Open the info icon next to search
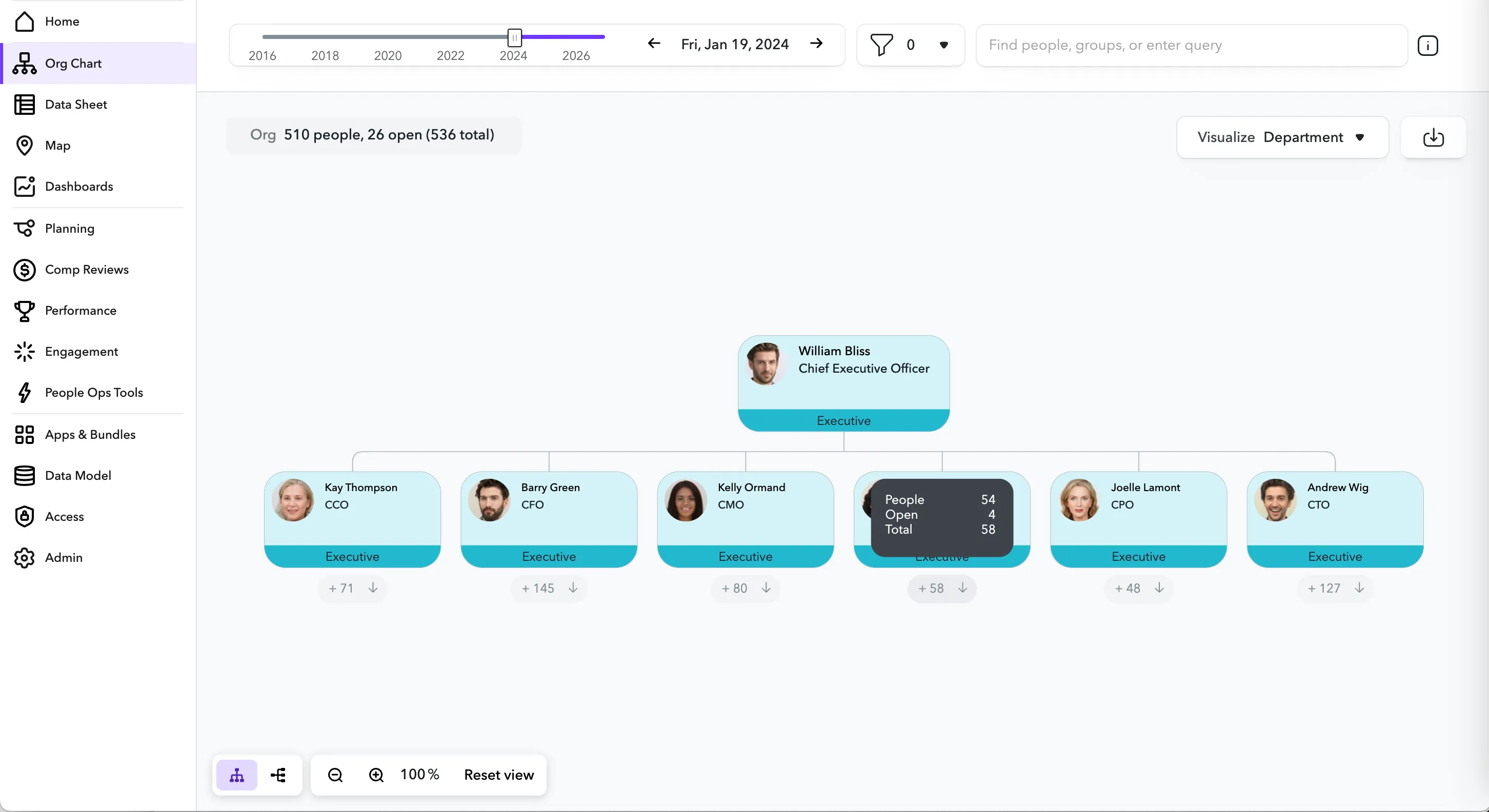Image resolution: width=1489 pixels, height=812 pixels. coord(1428,45)
